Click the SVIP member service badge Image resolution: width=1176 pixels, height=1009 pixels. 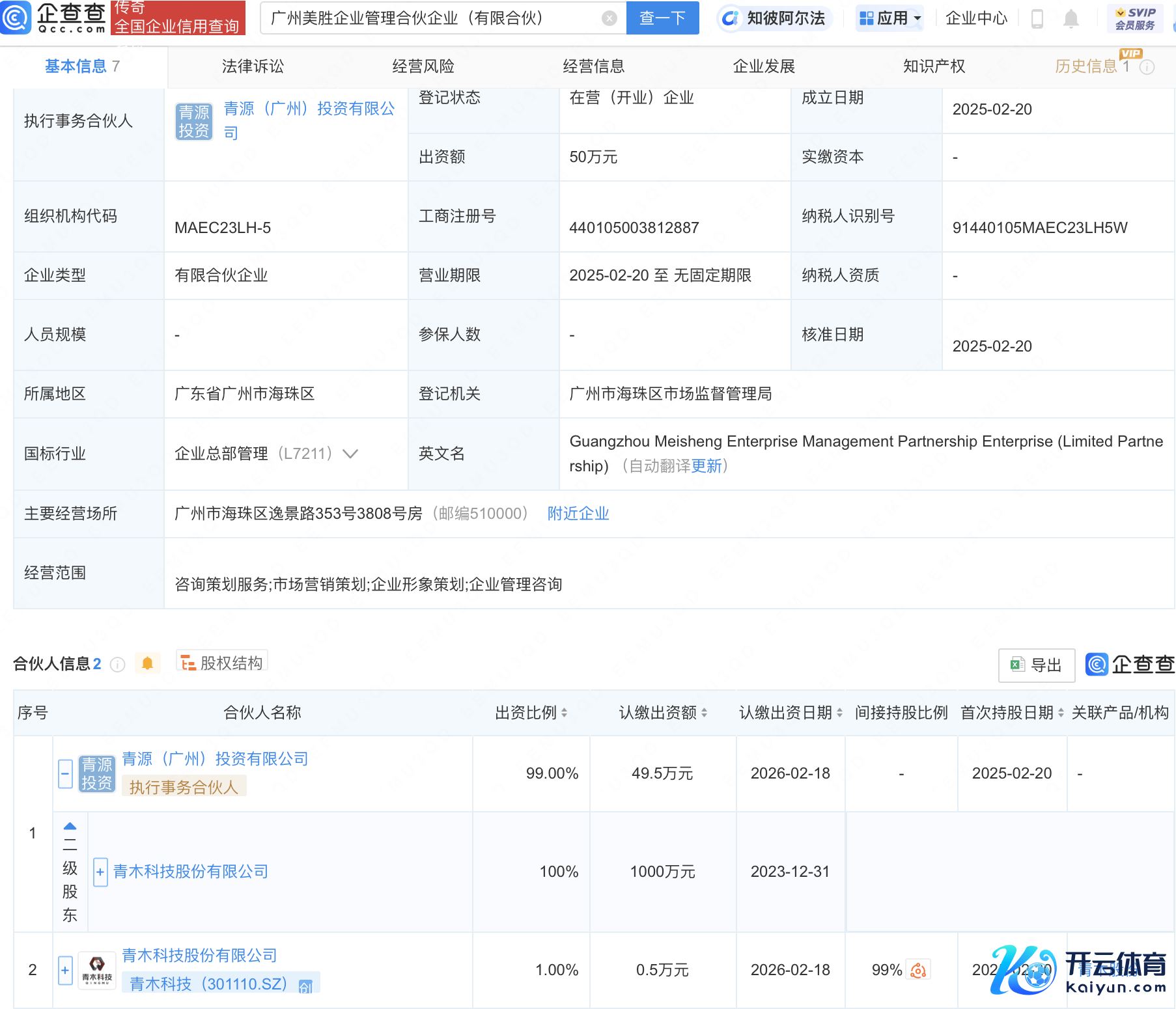(1135, 18)
